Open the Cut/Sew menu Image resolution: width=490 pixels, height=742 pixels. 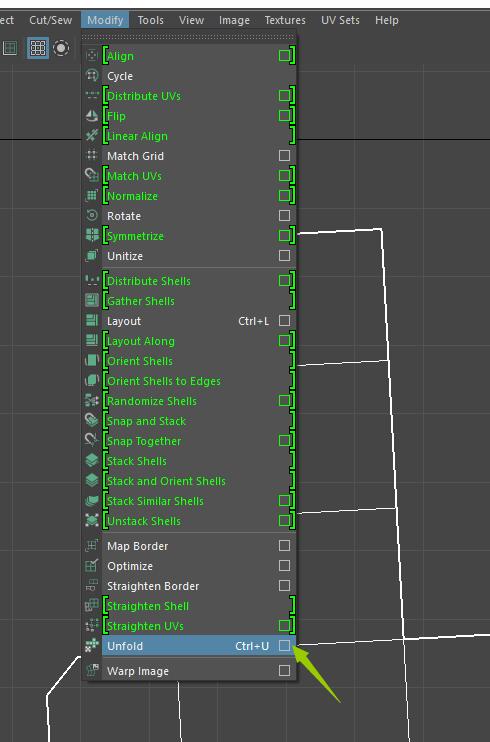click(x=51, y=20)
